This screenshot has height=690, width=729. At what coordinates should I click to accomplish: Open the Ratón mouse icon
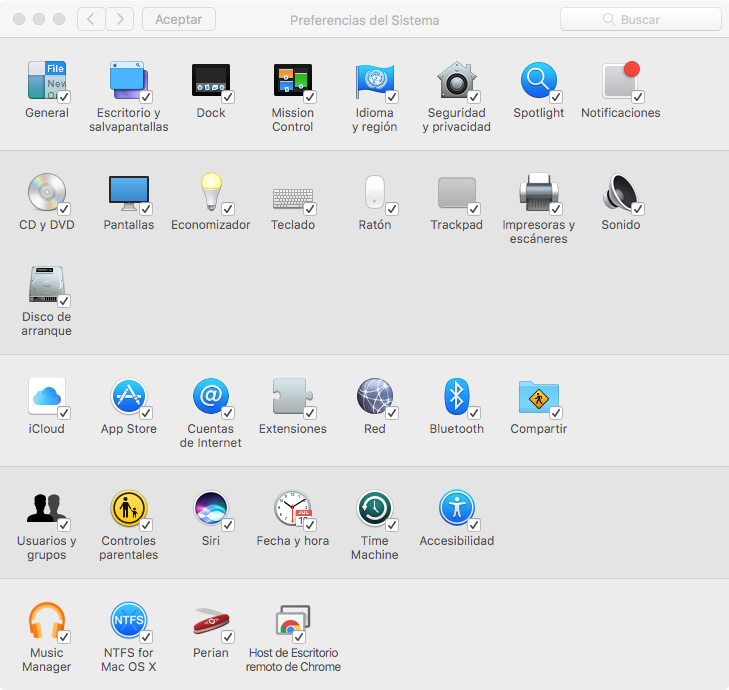click(375, 192)
